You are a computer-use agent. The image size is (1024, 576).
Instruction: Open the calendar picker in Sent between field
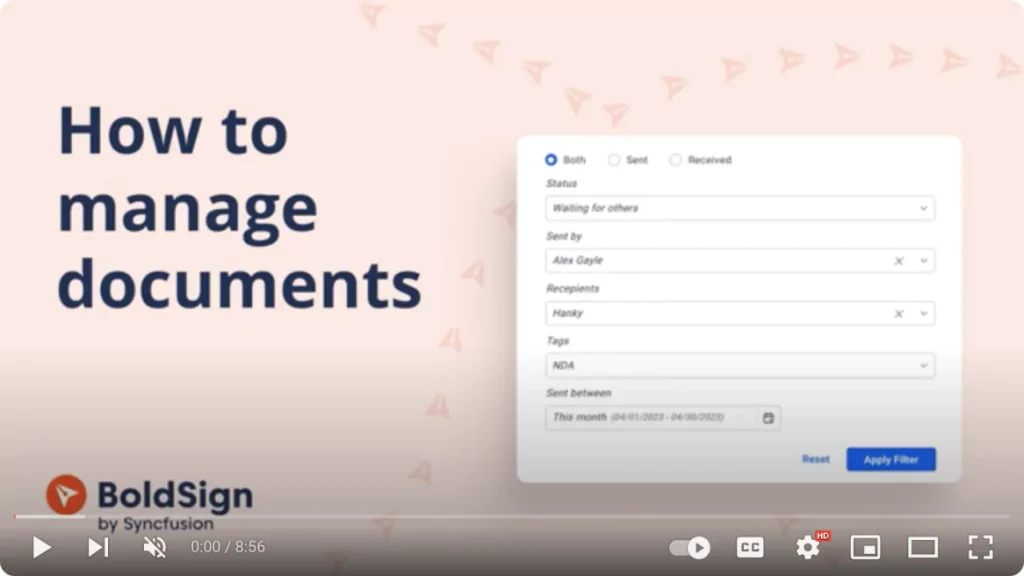[x=768, y=418]
